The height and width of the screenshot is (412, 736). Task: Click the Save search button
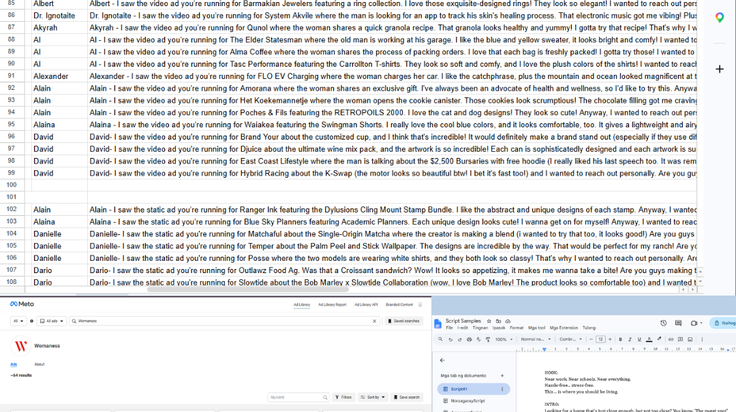[406, 397]
